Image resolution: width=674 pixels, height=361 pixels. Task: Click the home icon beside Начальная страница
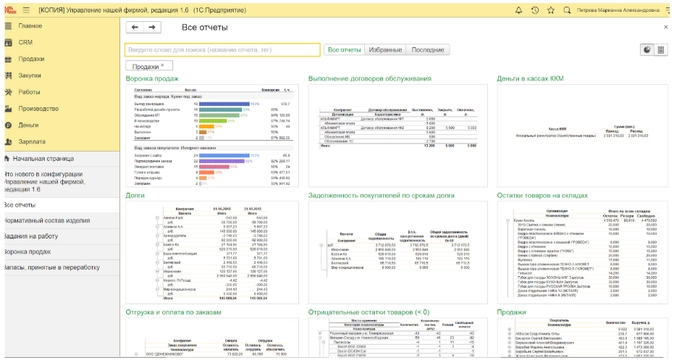(x=7, y=159)
